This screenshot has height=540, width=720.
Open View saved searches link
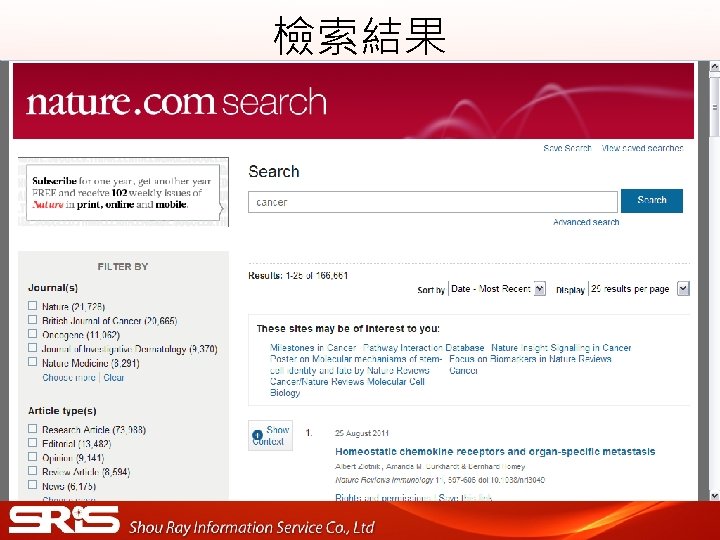click(x=642, y=148)
